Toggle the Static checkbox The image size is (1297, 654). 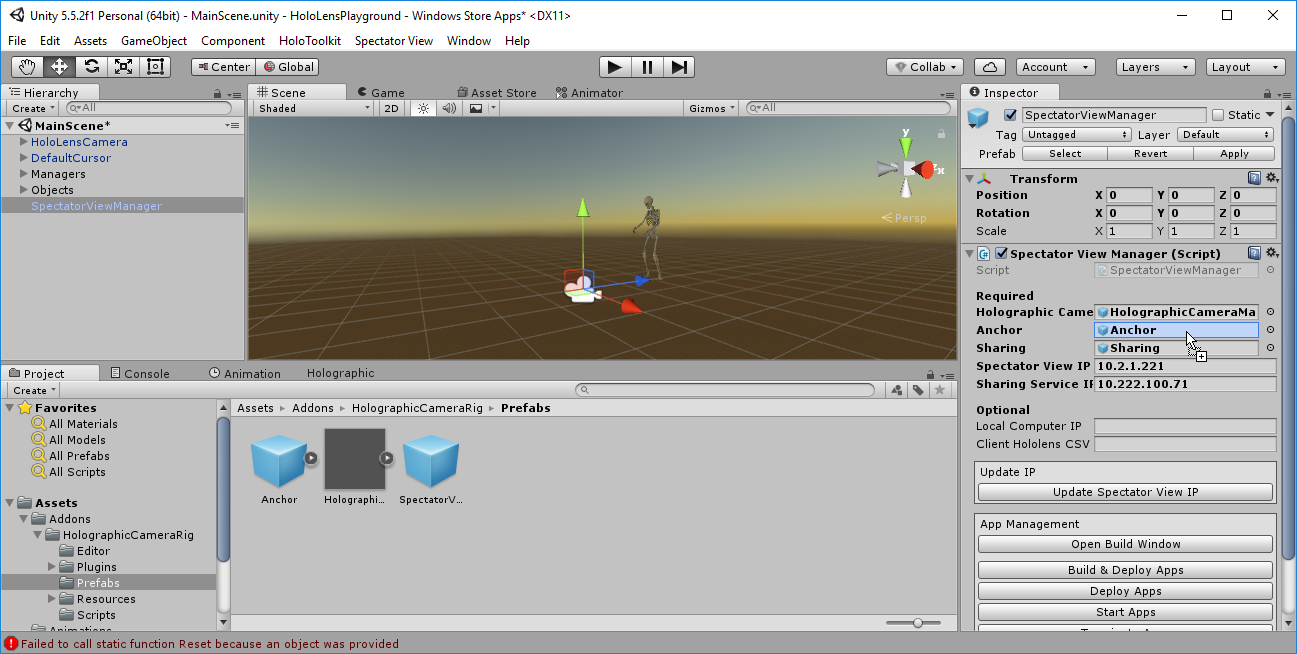pos(1218,115)
